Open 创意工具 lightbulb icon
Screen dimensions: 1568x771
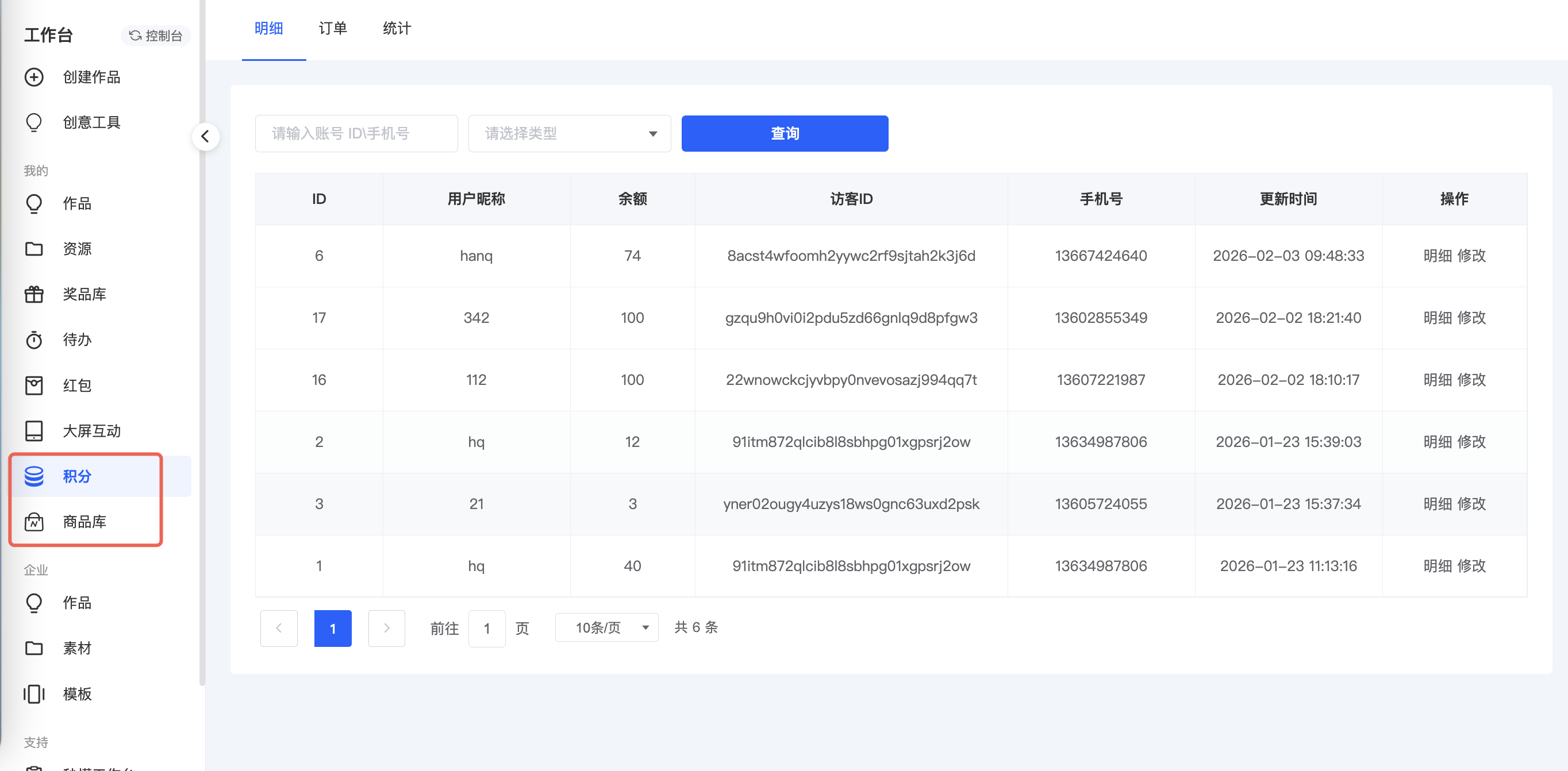34,122
